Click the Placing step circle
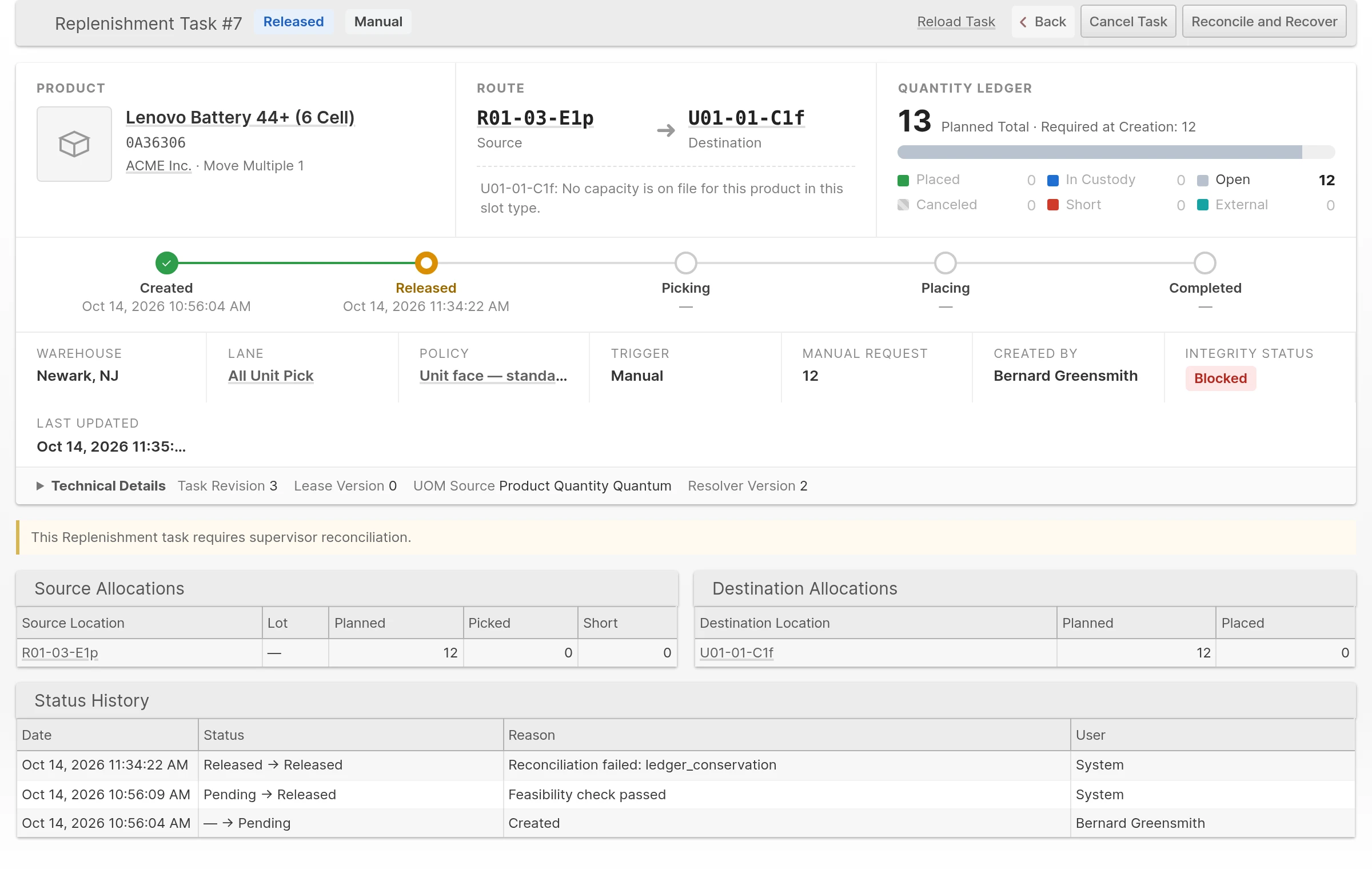 coord(946,263)
